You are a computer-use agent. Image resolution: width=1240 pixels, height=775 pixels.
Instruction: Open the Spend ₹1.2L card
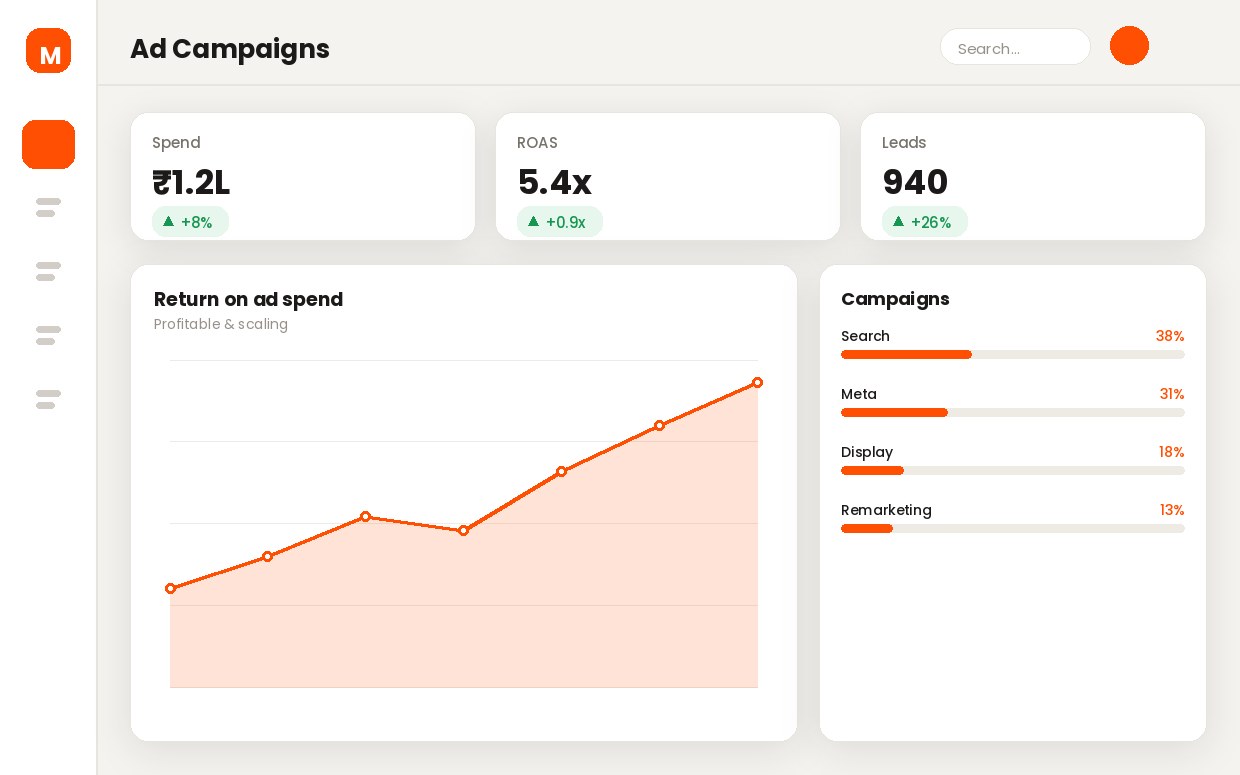pos(303,176)
